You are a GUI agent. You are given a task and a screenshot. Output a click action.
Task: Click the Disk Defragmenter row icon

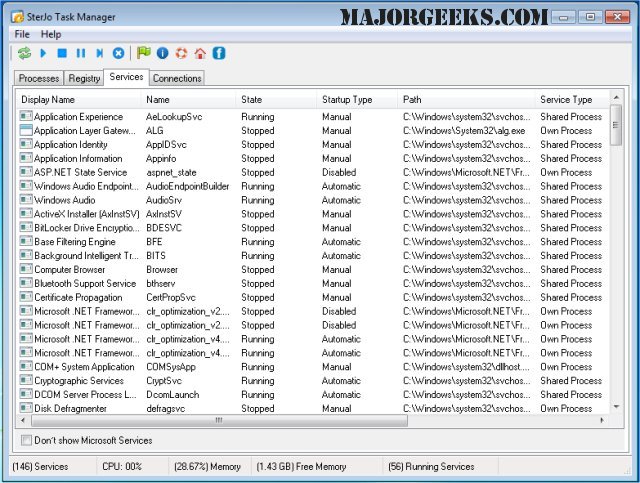pos(26,408)
